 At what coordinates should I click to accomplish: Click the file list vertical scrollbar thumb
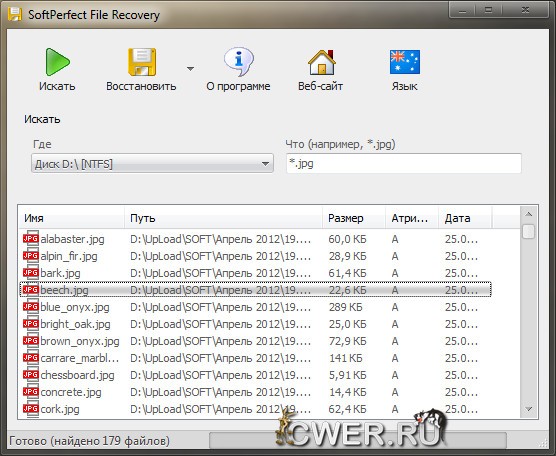pos(528,231)
